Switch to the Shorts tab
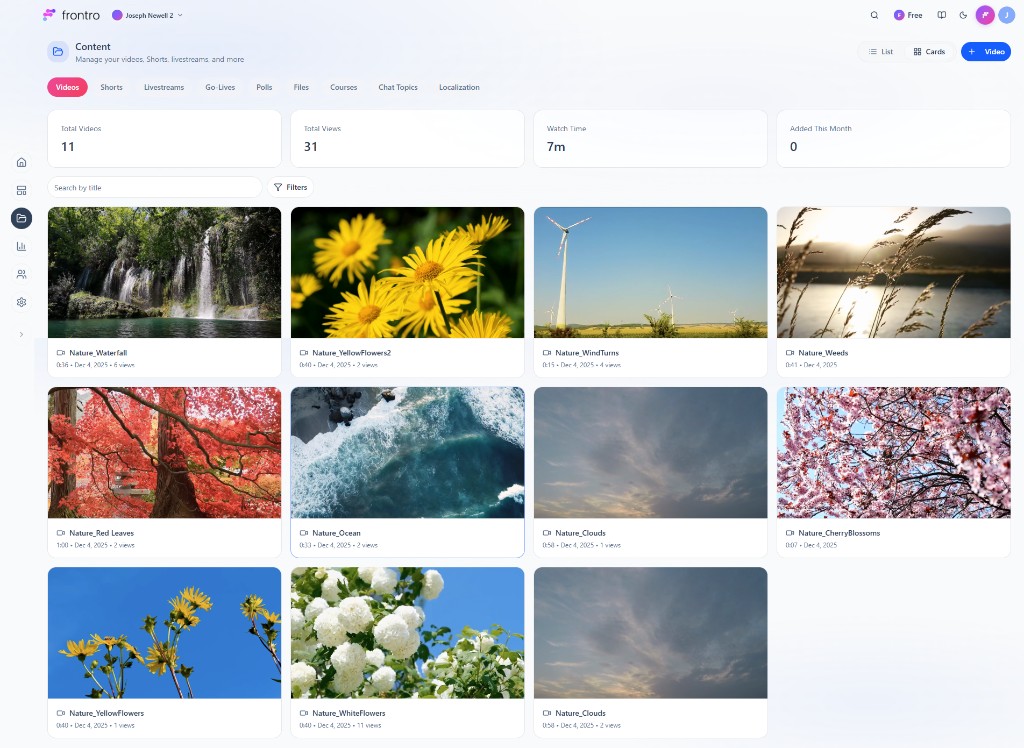Viewport: 1024px width, 748px height. (111, 87)
